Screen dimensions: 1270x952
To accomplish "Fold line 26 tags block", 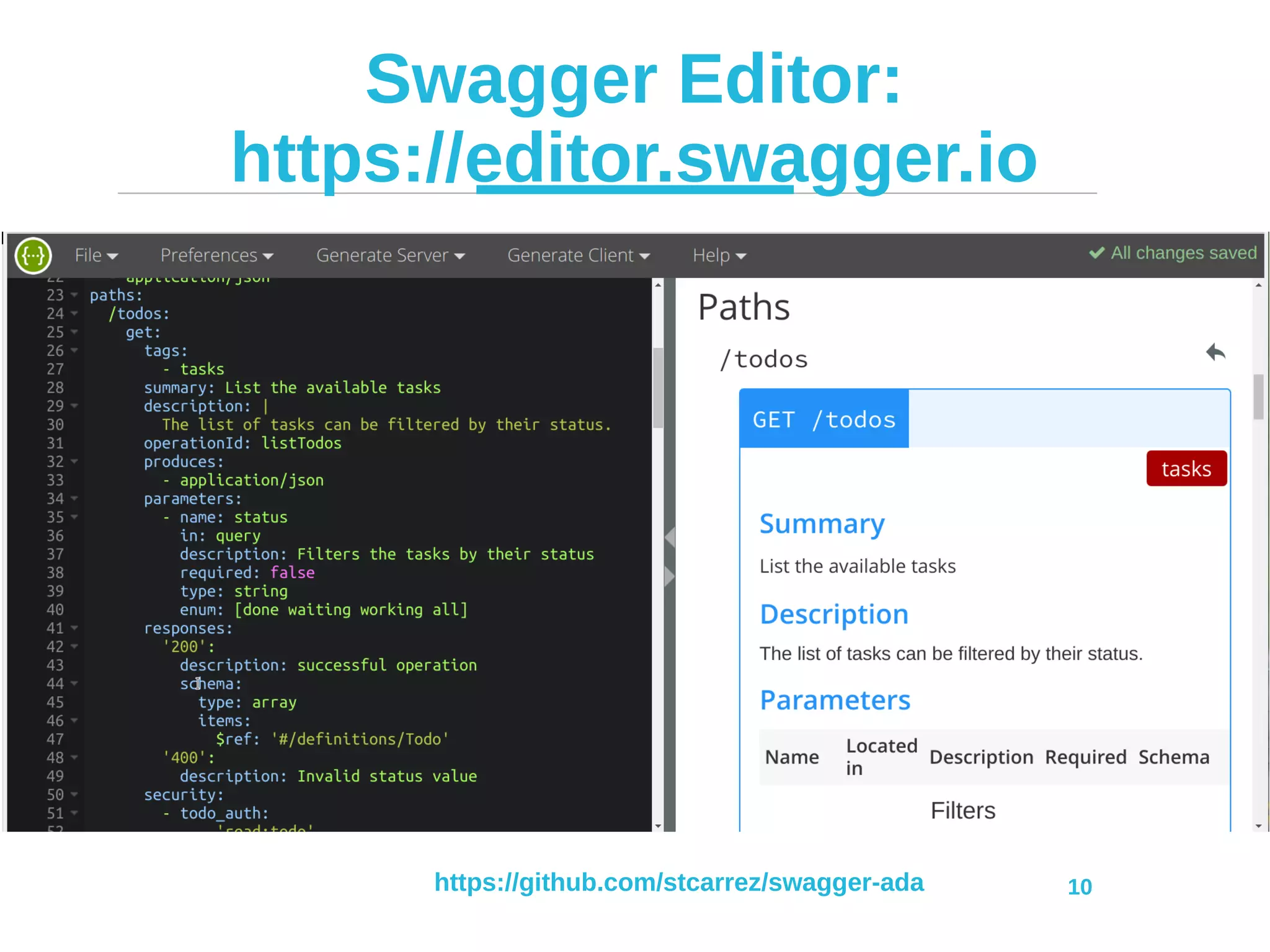I will (x=74, y=350).
